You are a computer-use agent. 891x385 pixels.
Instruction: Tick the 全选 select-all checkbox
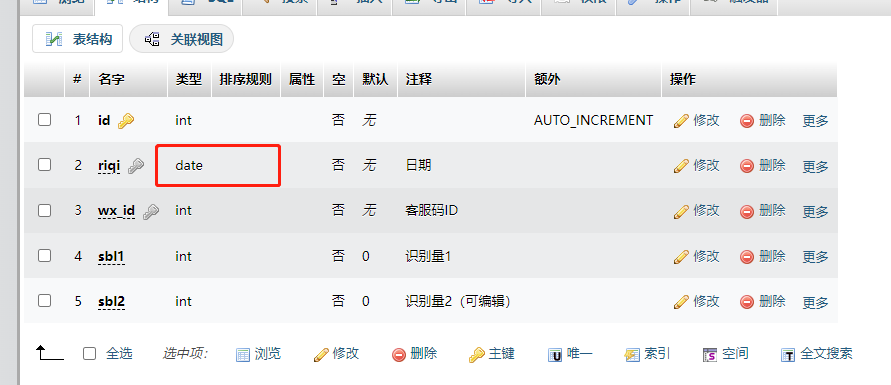point(90,354)
